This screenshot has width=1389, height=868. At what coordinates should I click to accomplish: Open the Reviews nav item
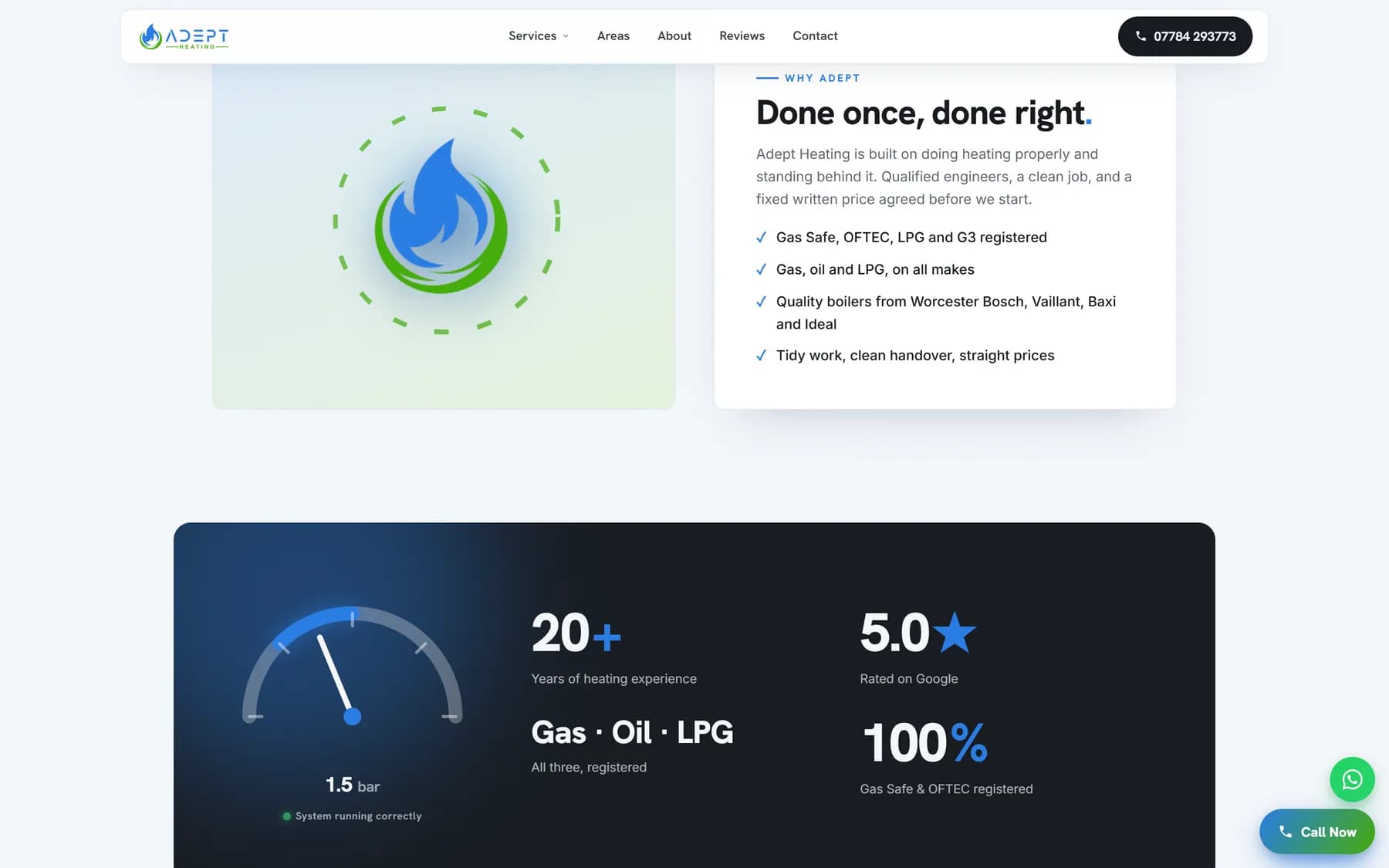pos(742,35)
